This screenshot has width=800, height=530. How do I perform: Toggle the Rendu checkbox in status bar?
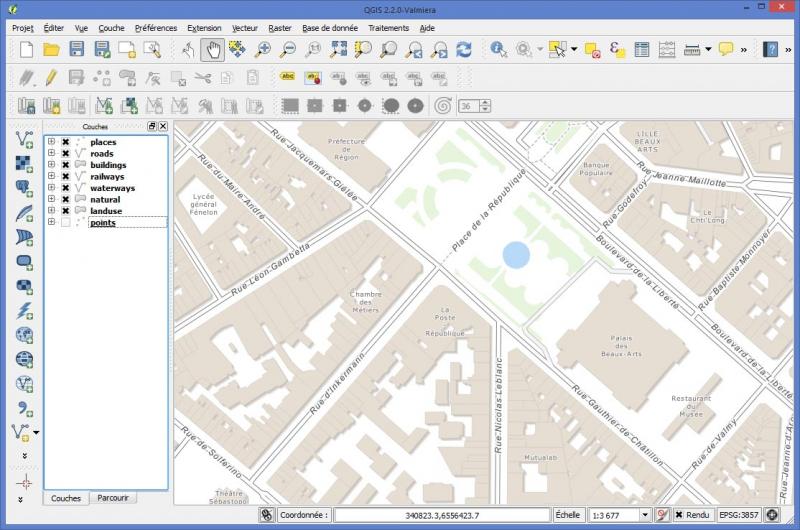coord(678,515)
